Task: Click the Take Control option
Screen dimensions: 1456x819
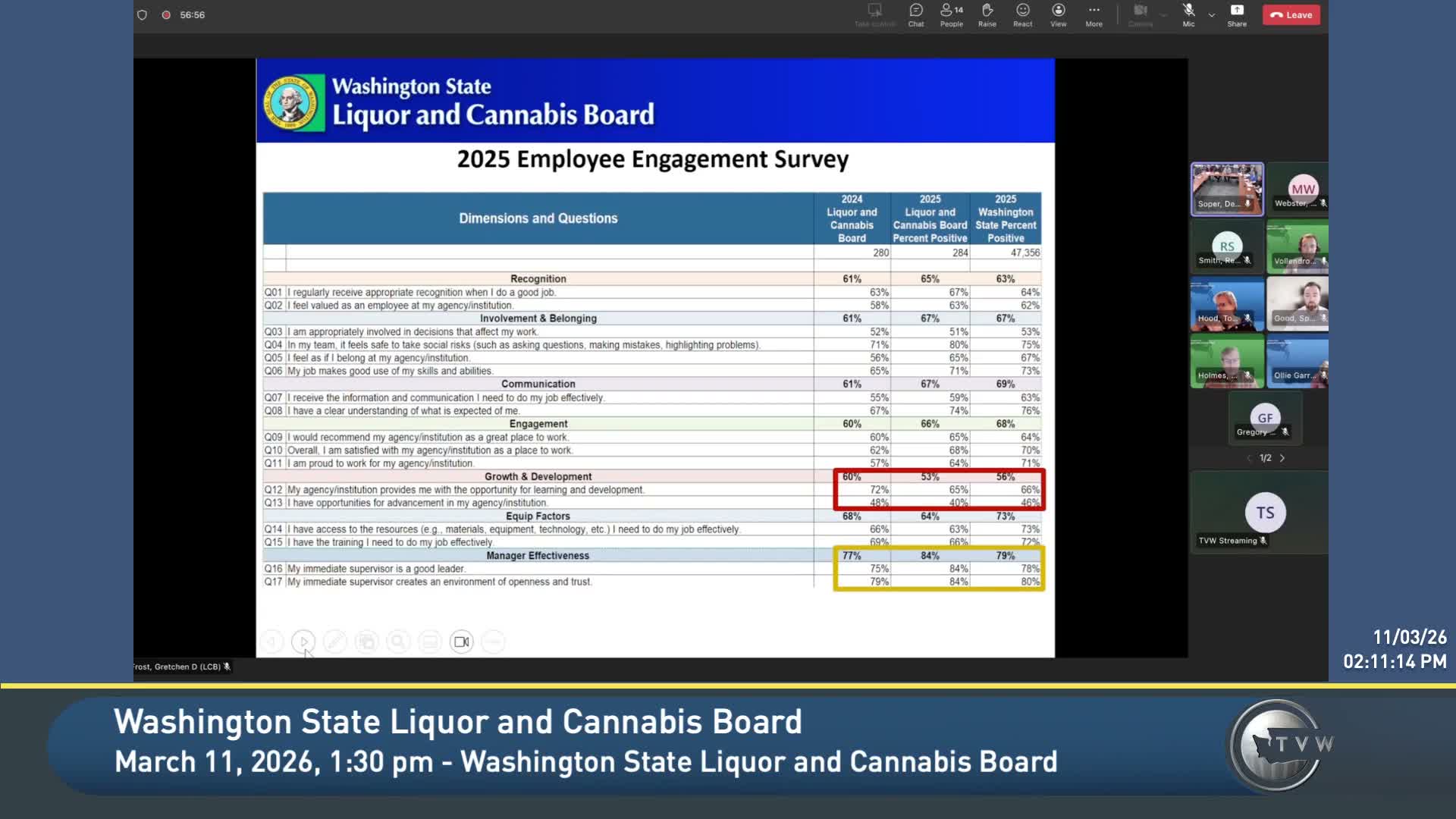Action: (875, 13)
